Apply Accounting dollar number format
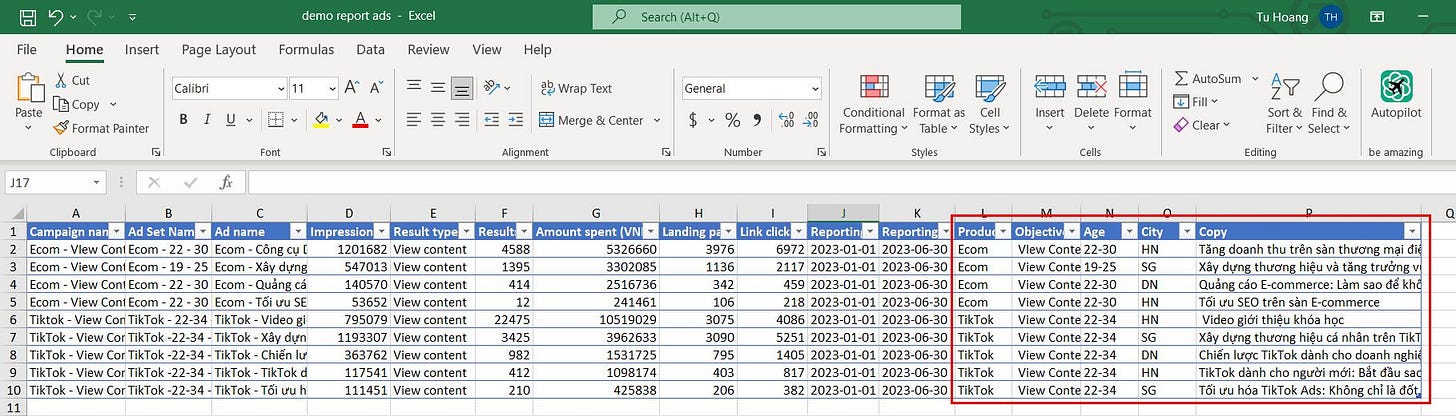Screen dimensions: 1456x416 click(x=693, y=120)
